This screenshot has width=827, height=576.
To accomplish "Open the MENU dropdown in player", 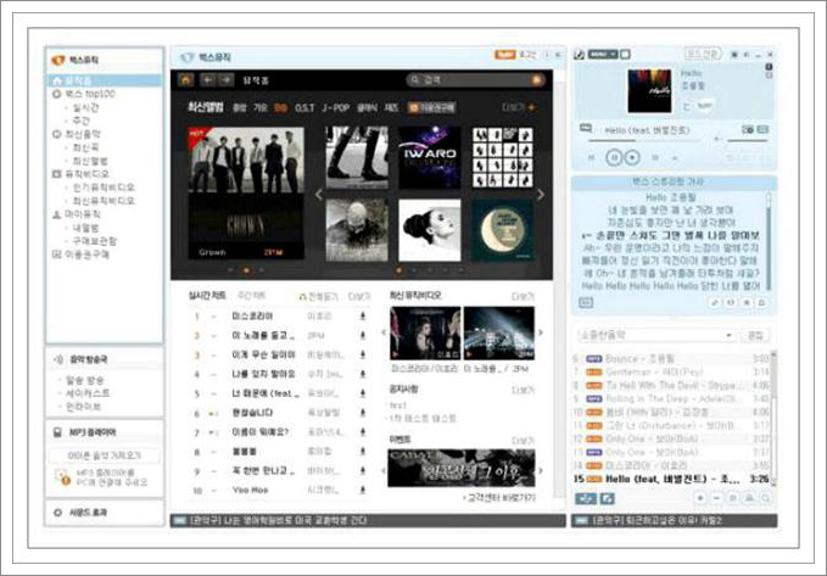I will pyautogui.click(x=602, y=54).
